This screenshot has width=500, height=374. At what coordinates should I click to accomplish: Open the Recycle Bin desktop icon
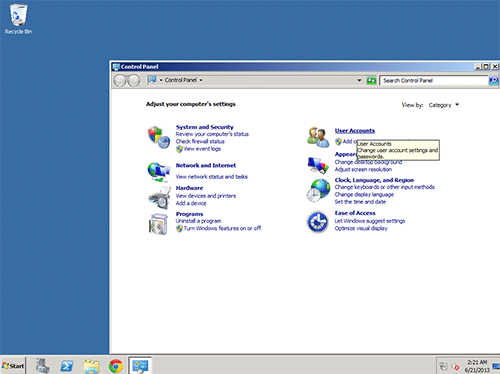[18, 19]
